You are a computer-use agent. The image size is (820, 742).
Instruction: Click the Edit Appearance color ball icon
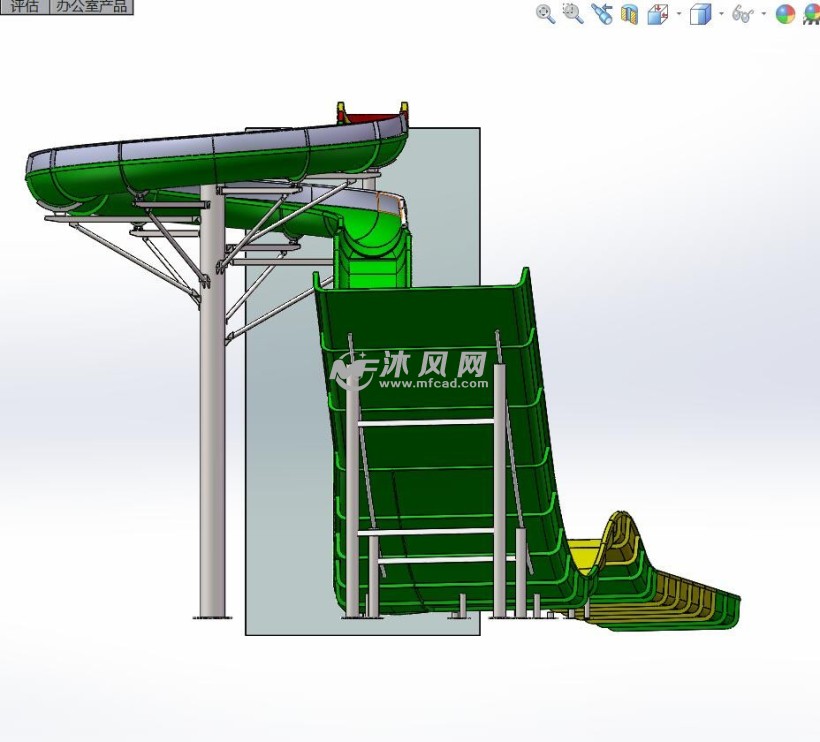(785, 14)
